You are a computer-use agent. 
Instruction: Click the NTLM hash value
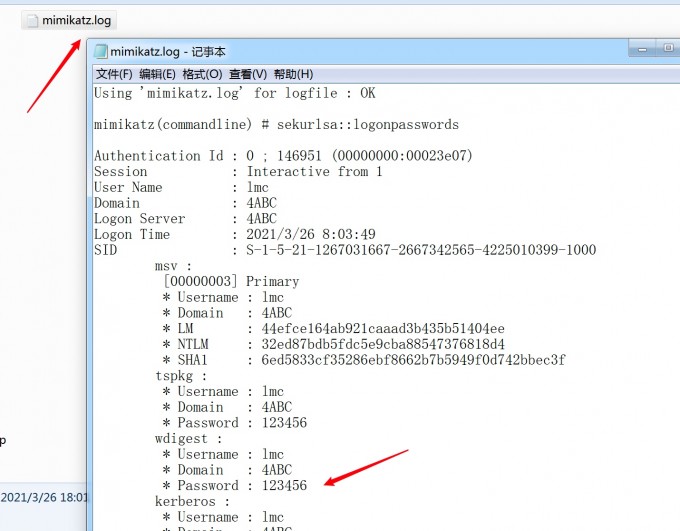(383, 344)
